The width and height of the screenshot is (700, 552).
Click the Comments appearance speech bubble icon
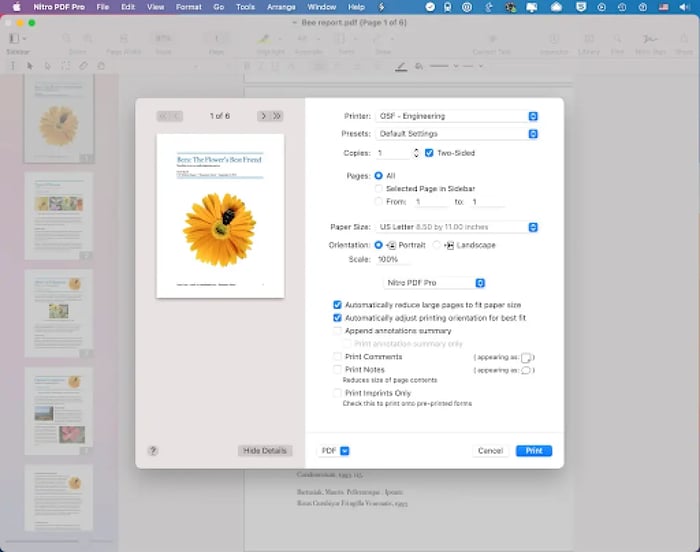(527, 357)
